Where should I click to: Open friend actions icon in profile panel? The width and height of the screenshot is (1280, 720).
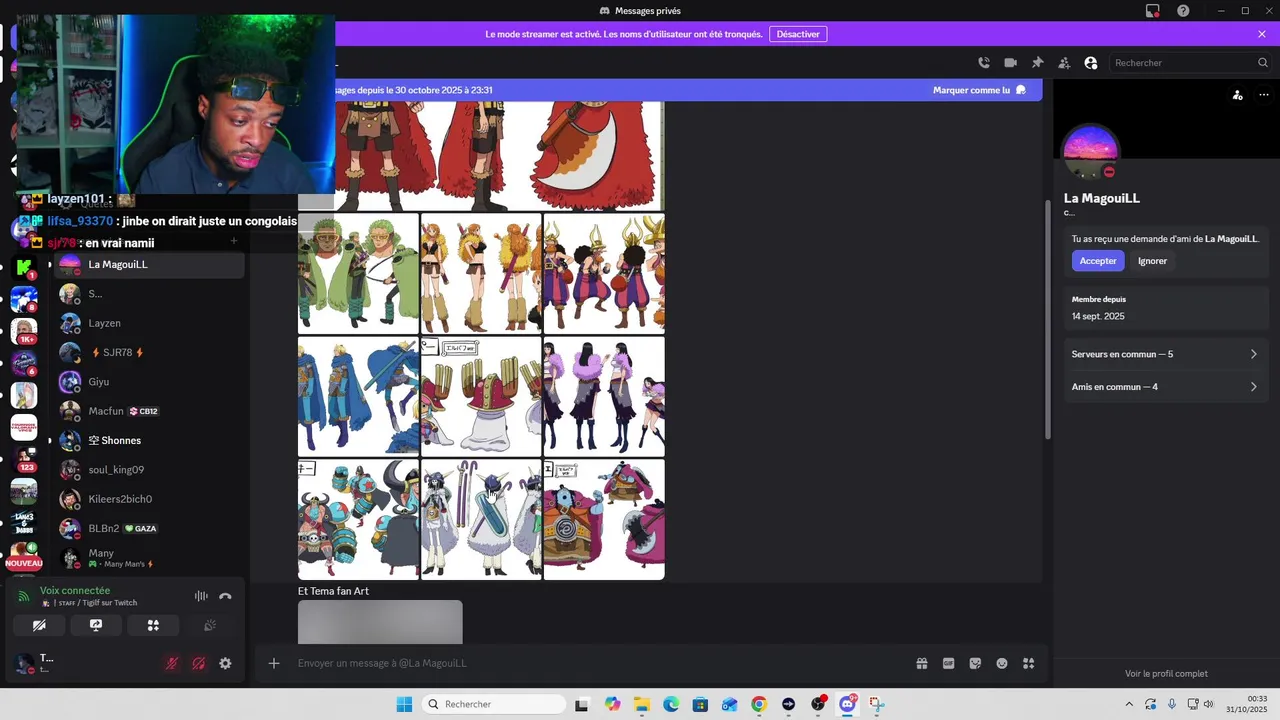pos(1238,95)
